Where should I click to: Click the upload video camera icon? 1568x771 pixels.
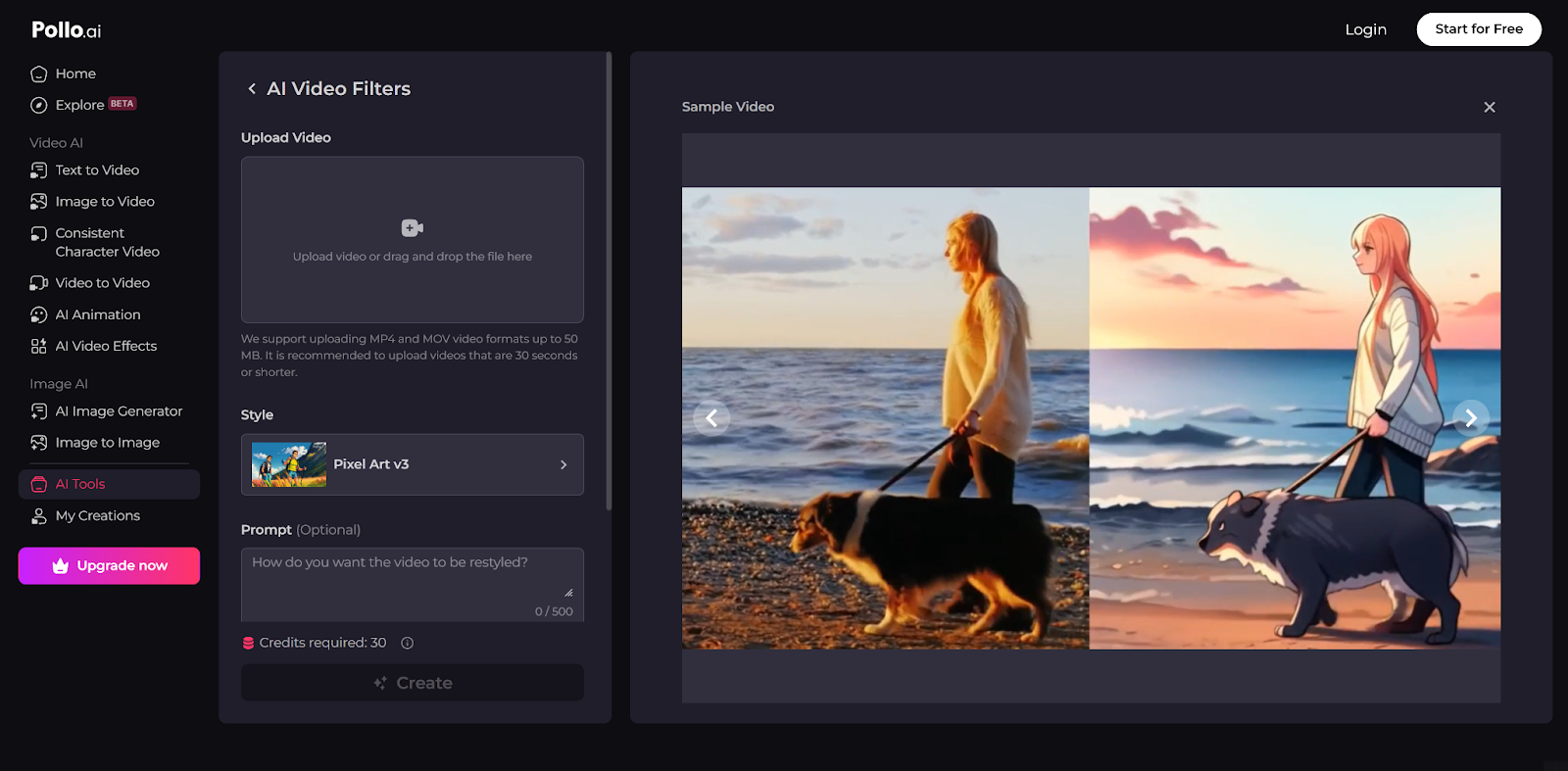click(x=412, y=228)
